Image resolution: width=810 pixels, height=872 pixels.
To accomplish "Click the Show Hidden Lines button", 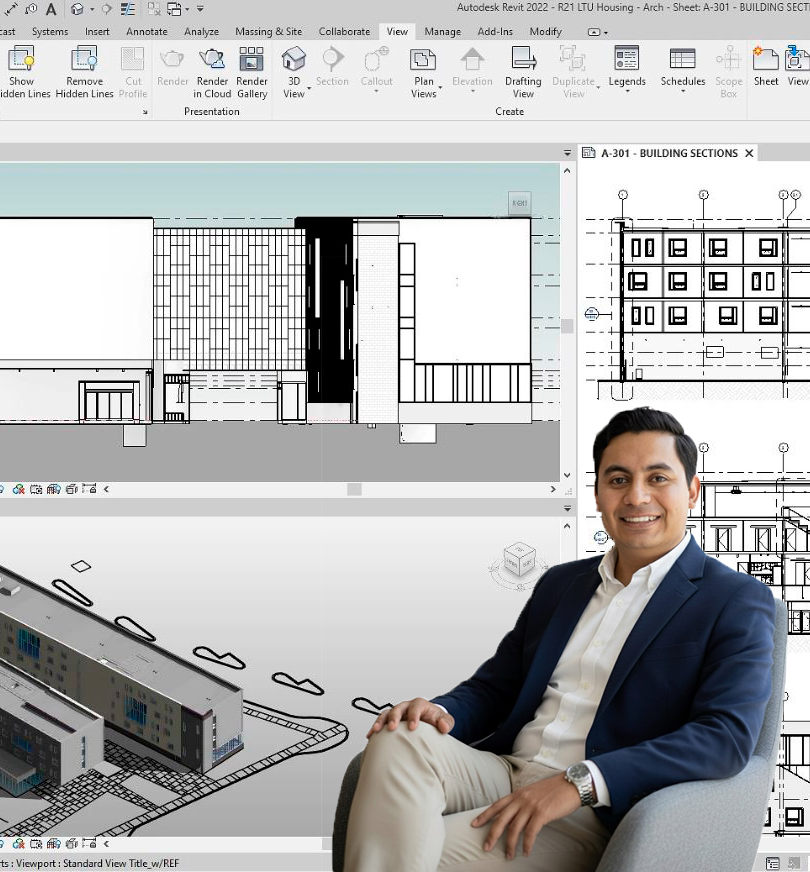I will tap(22, 70).
